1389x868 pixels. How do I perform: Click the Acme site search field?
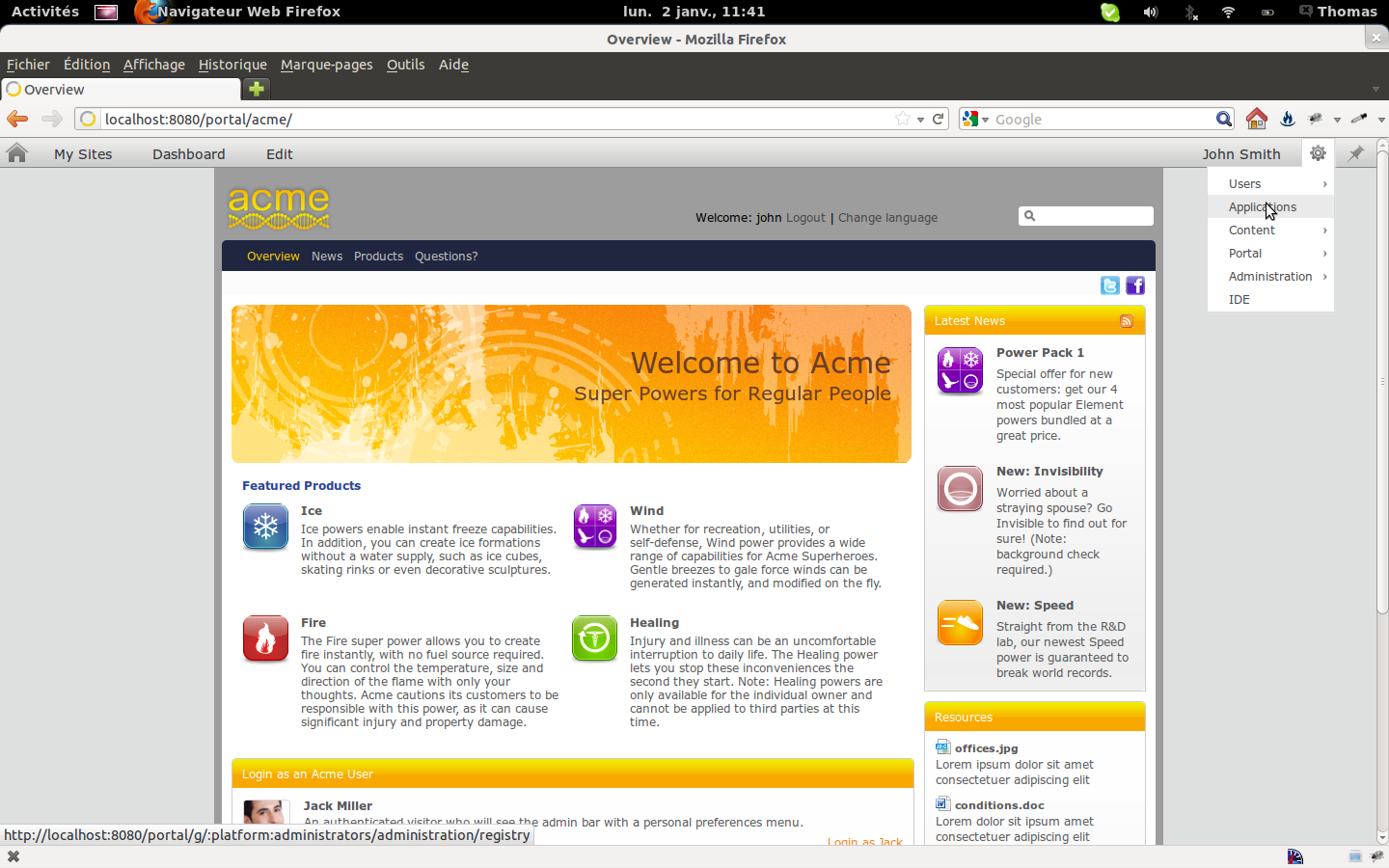pyautogui.click(x=1086, y=216)
